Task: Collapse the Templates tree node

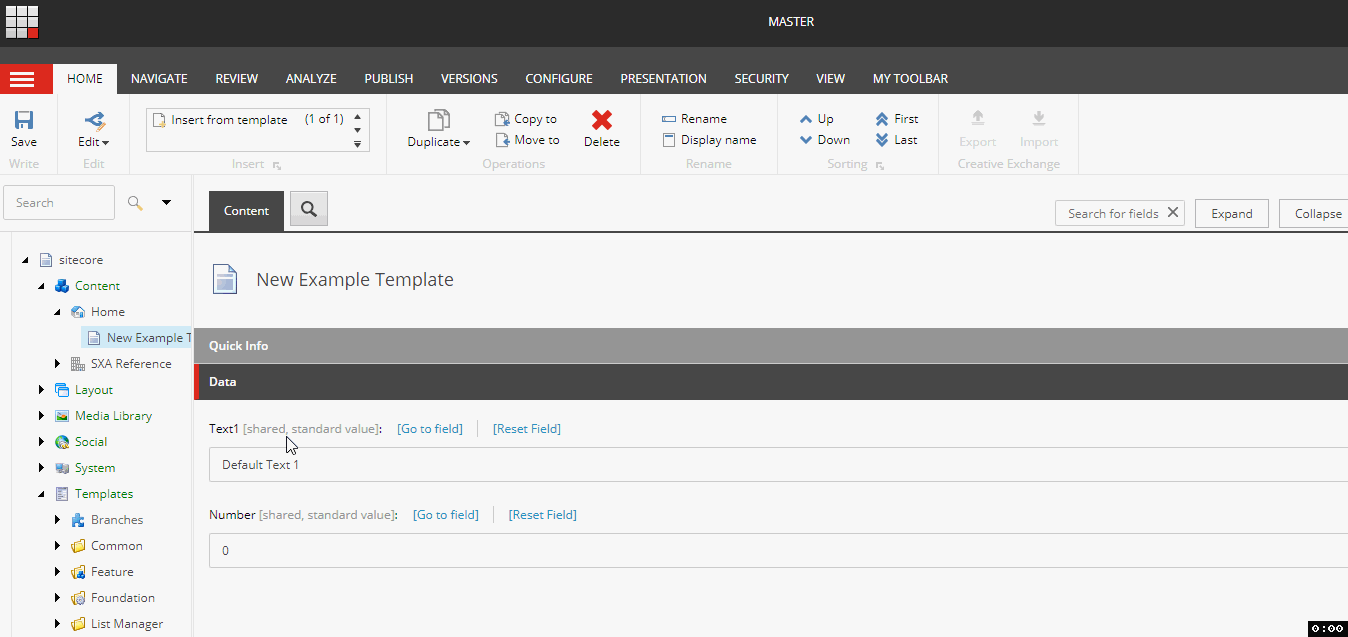Action: (42, 494)
